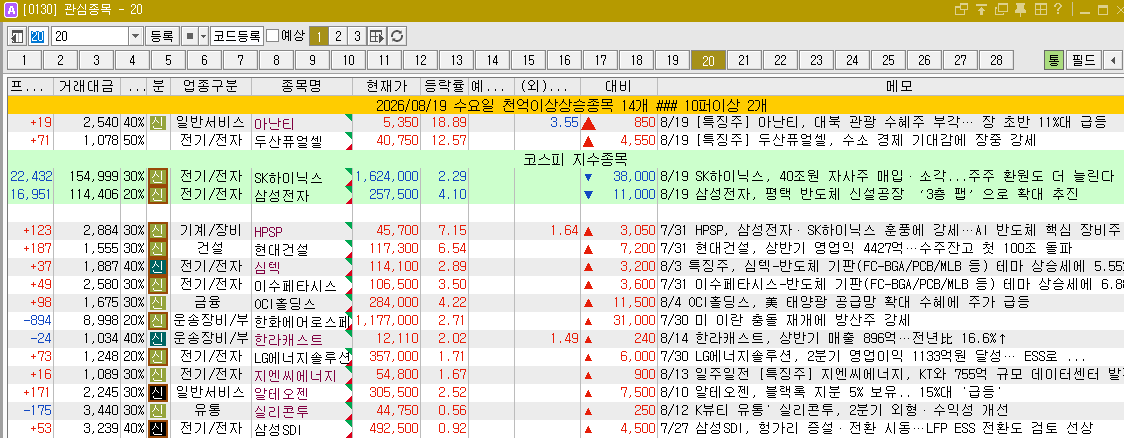Viewport: 1124px width, 438px height.
Task: Click the price 1,624,000 for SK하이닉스
Action: [387, 176]
